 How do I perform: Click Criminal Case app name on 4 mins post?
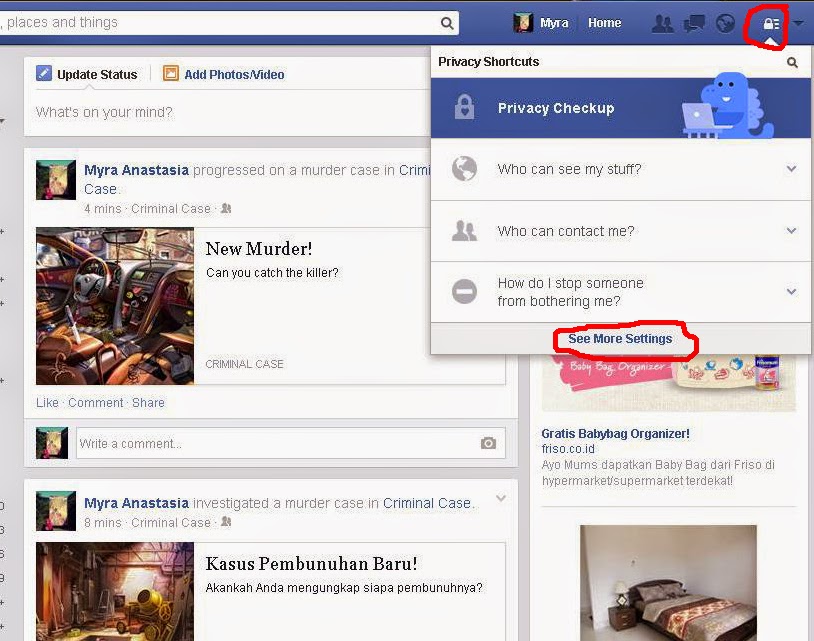(170, 209)
